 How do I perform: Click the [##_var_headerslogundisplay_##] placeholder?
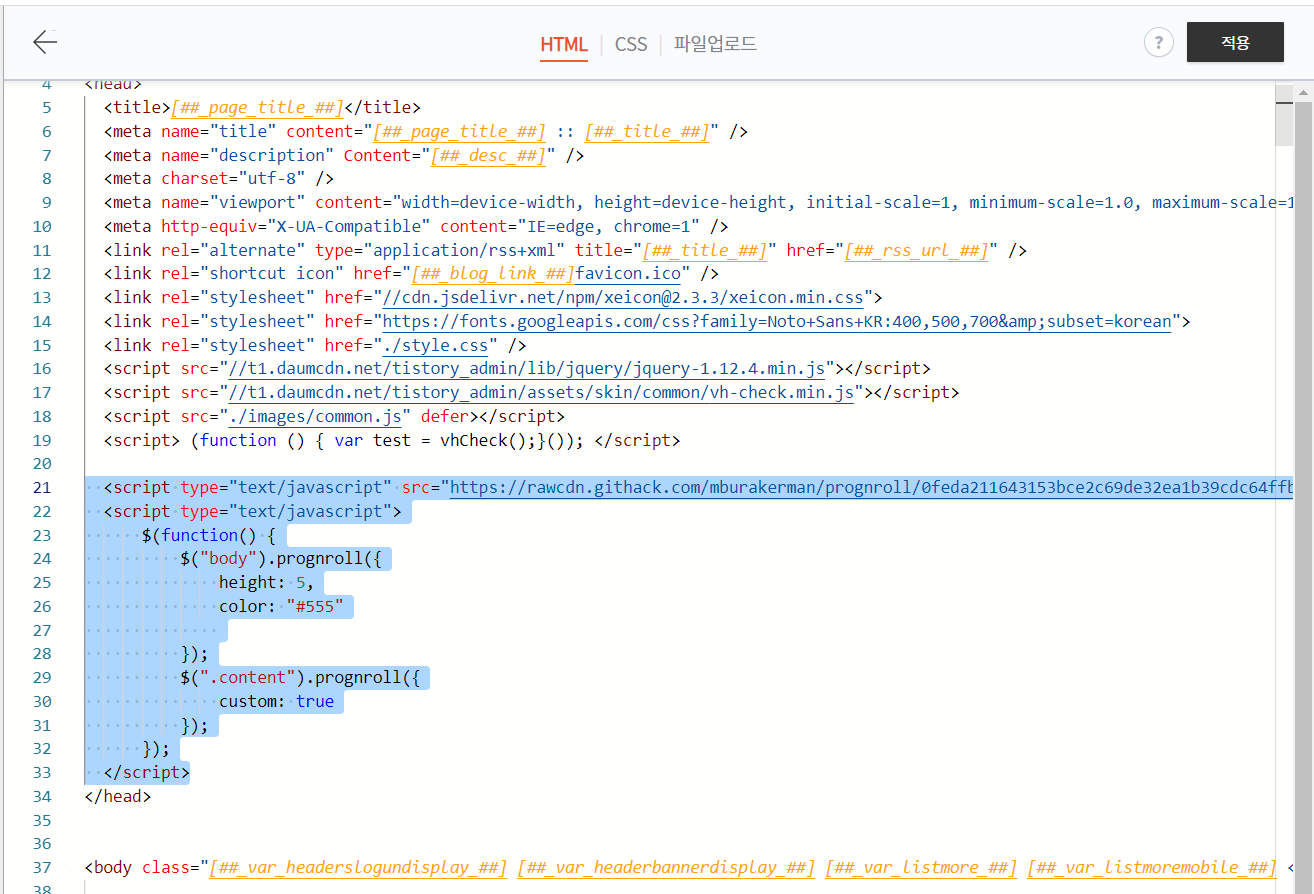pyautogui.click(x=358, y=867)
